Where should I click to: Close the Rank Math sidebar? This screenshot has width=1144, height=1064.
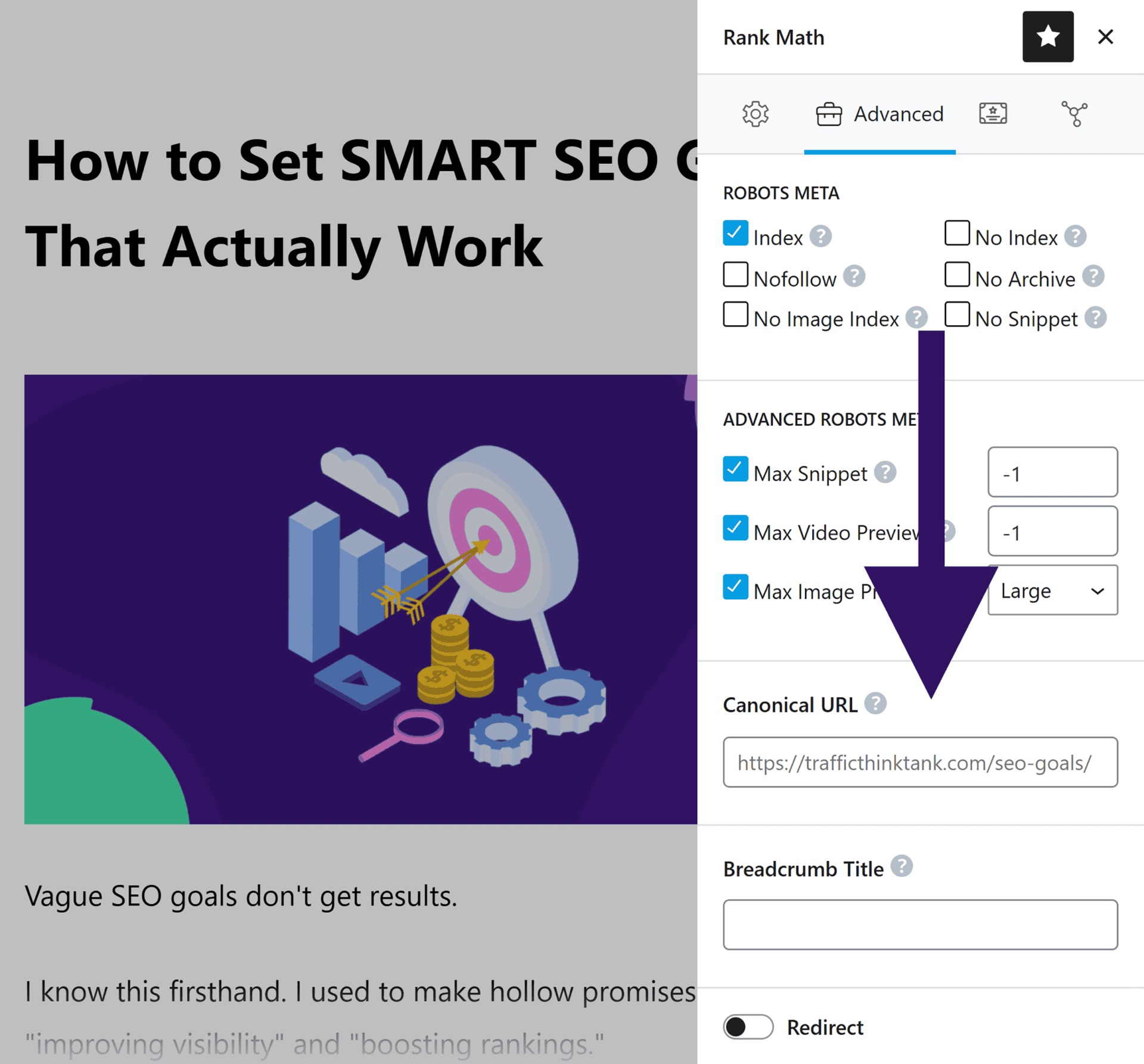tap(1105, 37)
